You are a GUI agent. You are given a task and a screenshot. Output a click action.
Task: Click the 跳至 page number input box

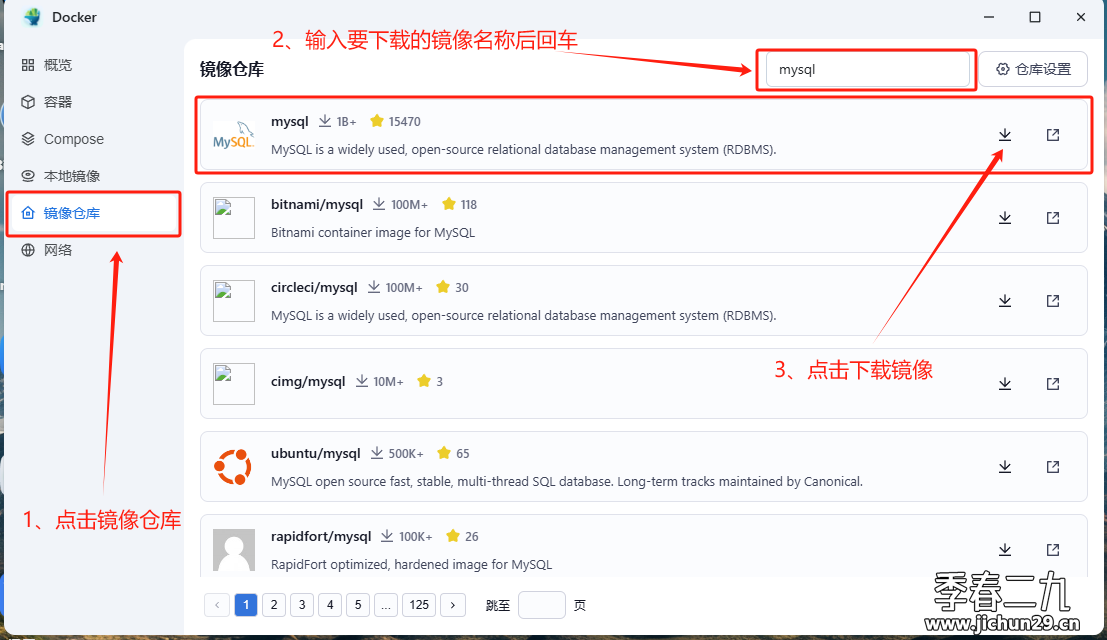pos(541,605)
